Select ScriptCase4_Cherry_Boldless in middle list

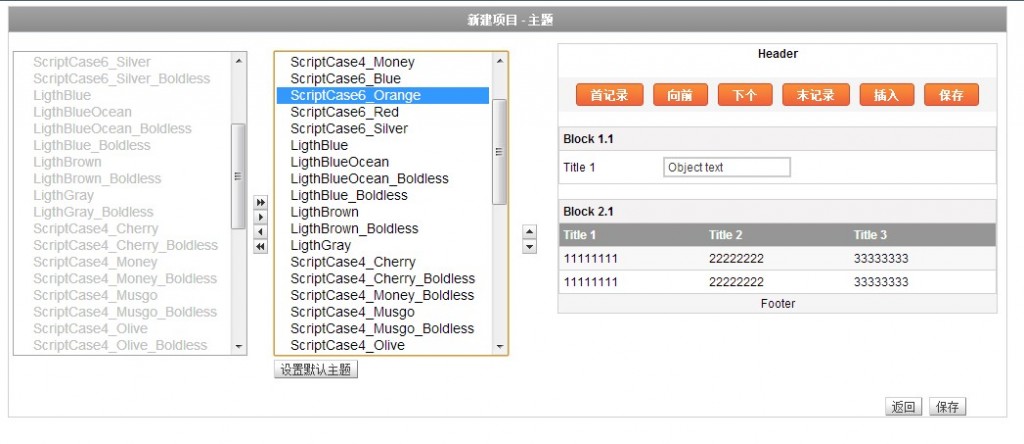point(383,279)
